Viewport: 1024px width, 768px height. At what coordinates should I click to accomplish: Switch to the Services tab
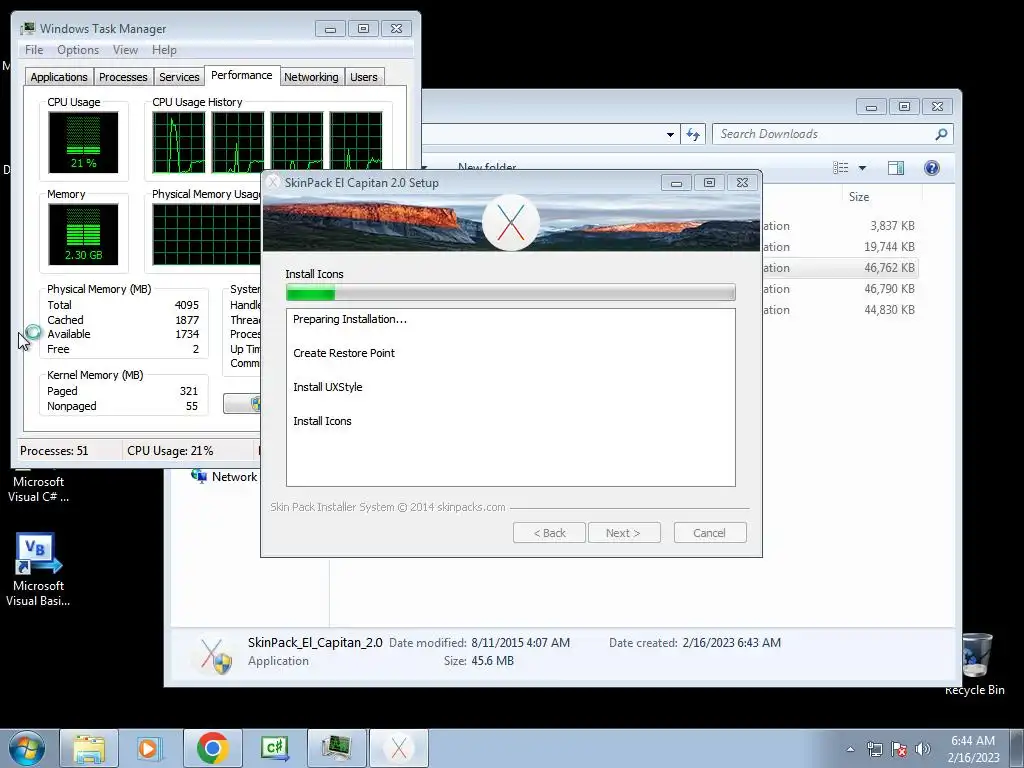[x=179, y=77]
